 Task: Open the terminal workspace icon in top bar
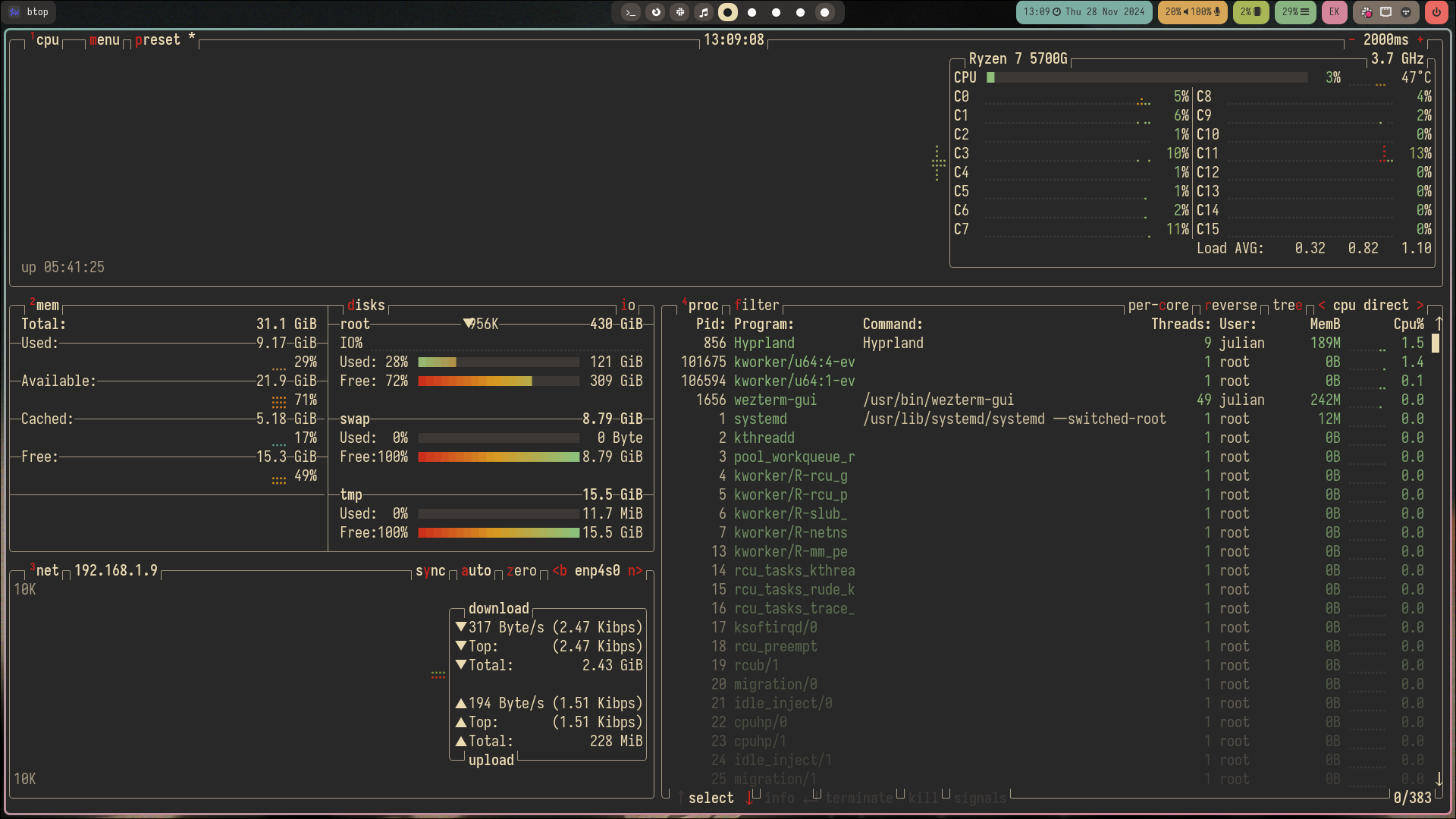630,12
